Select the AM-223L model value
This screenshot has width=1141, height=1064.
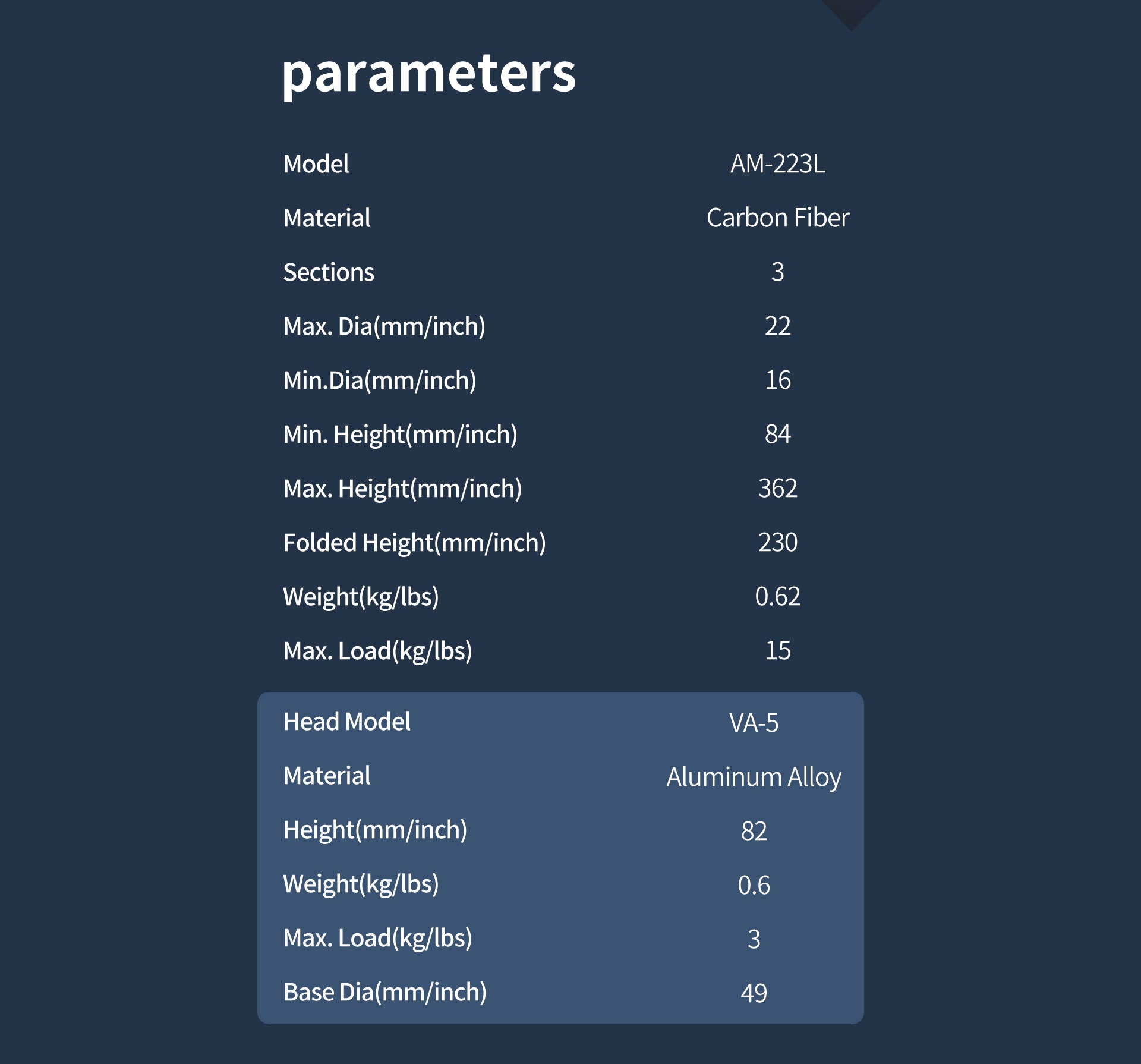coord(777,164)
